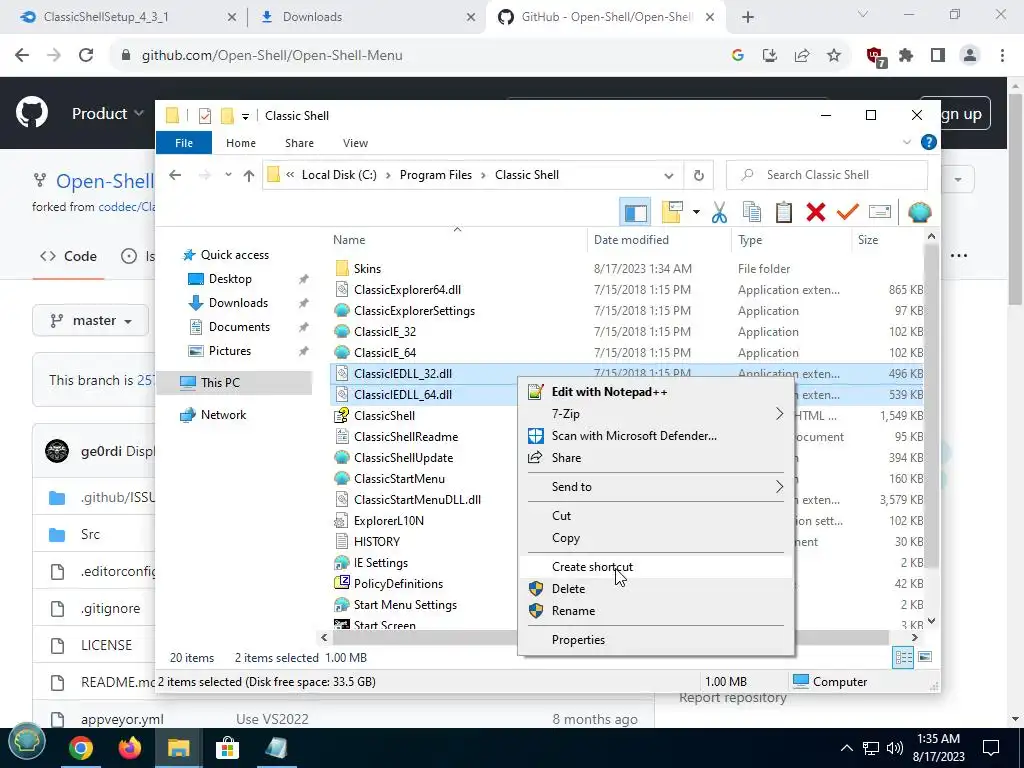The image size is (1024, 768).
Task: Click the Chrome extensions puzzle icon
Action: pyautogui.click(x=906, y=56)
